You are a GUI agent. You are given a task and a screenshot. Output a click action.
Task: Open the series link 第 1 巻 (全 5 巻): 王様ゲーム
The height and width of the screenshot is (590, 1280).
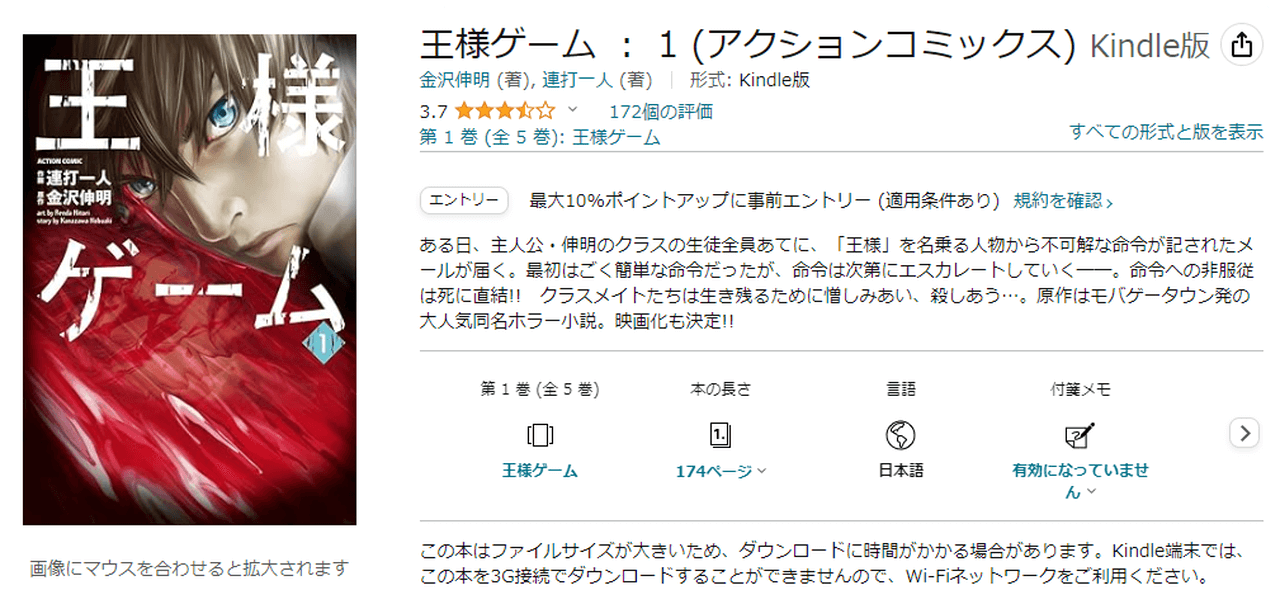point(540,138)
